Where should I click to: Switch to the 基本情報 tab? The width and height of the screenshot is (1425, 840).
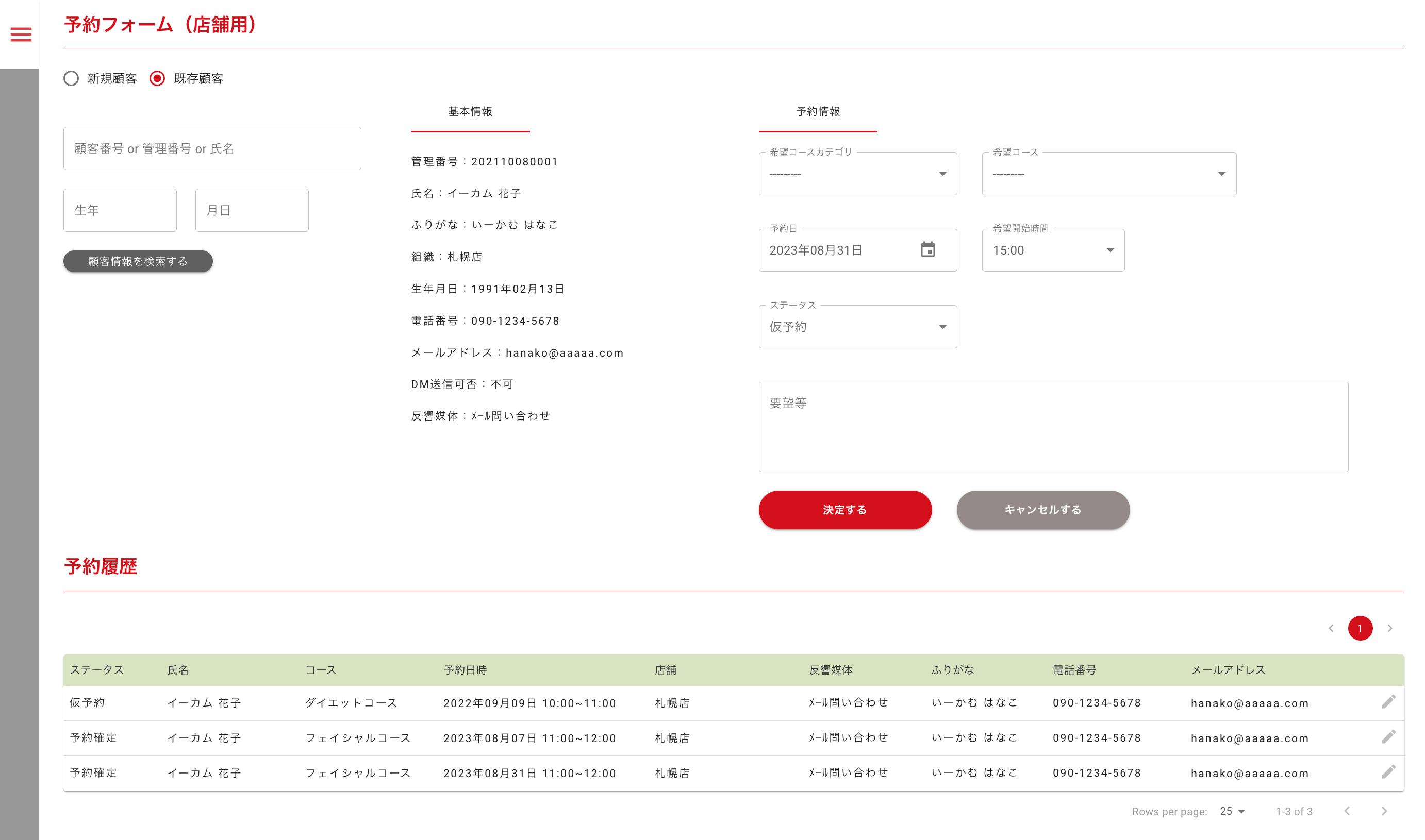tap(470, 111)
